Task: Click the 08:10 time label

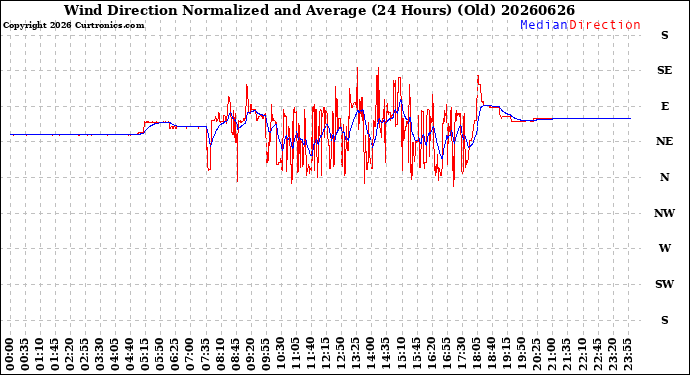Action: (x=220, y=354)
